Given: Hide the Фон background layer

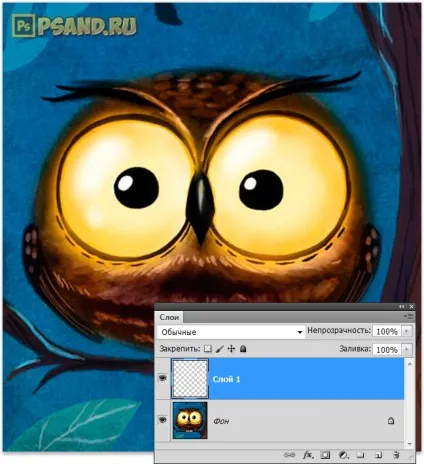Looking at the screenshot, I should 163,420.
